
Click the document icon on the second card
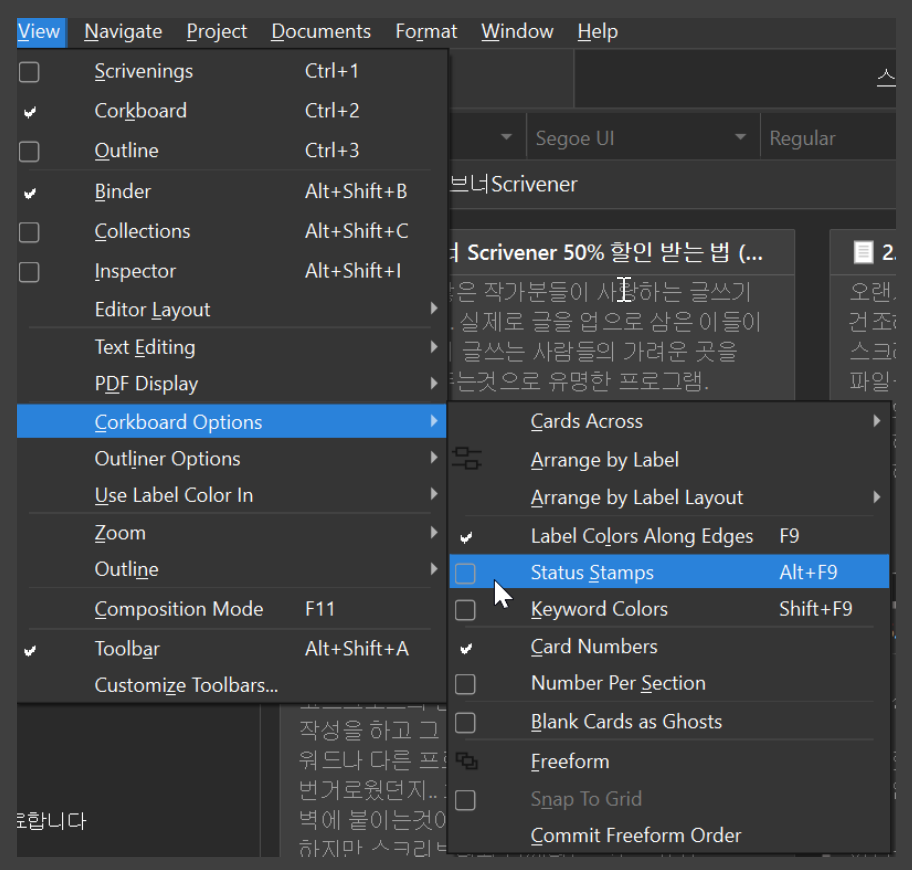[863, 252]
